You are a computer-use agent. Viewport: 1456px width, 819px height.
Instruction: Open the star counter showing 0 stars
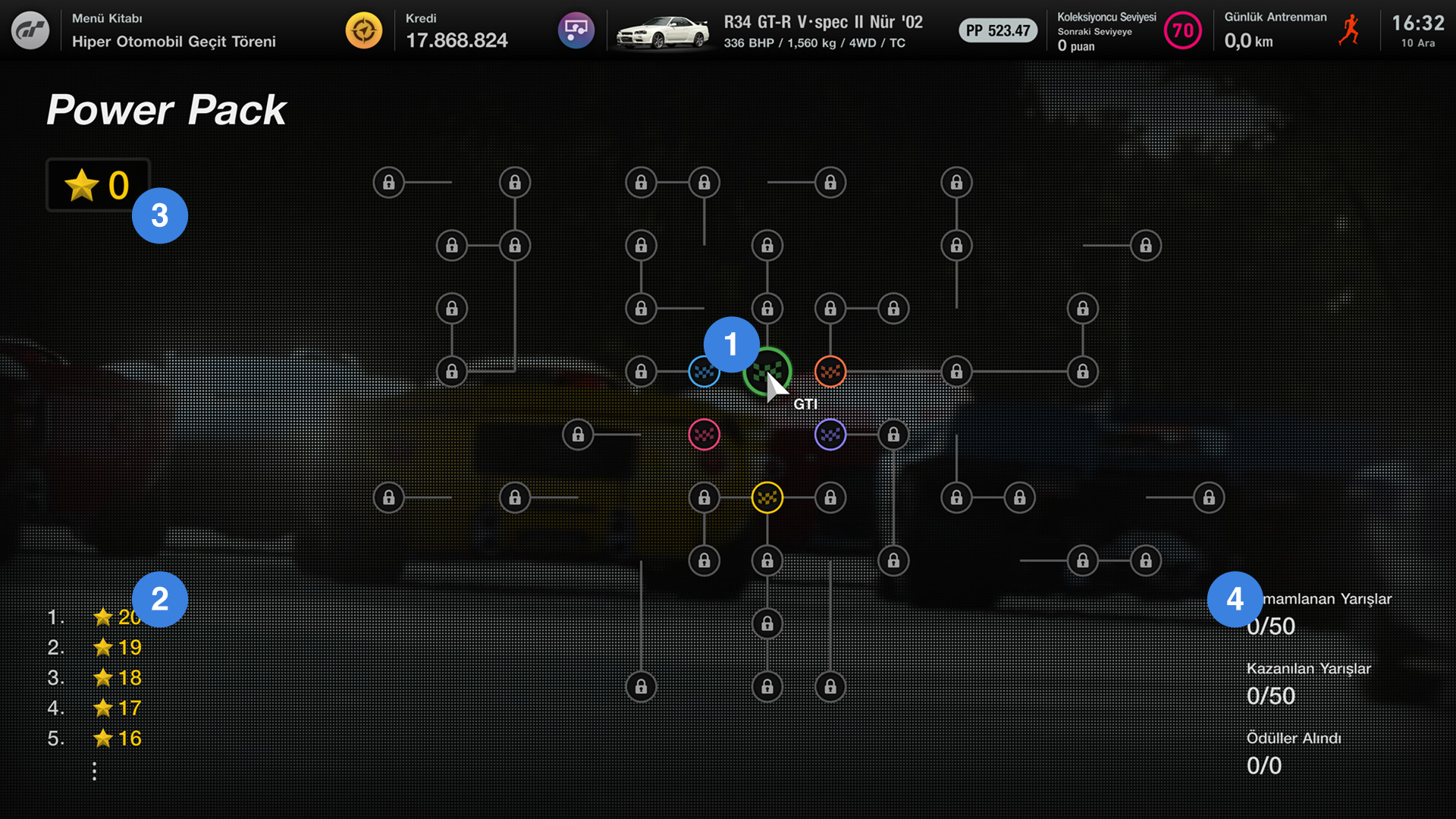tap(97, 186)
